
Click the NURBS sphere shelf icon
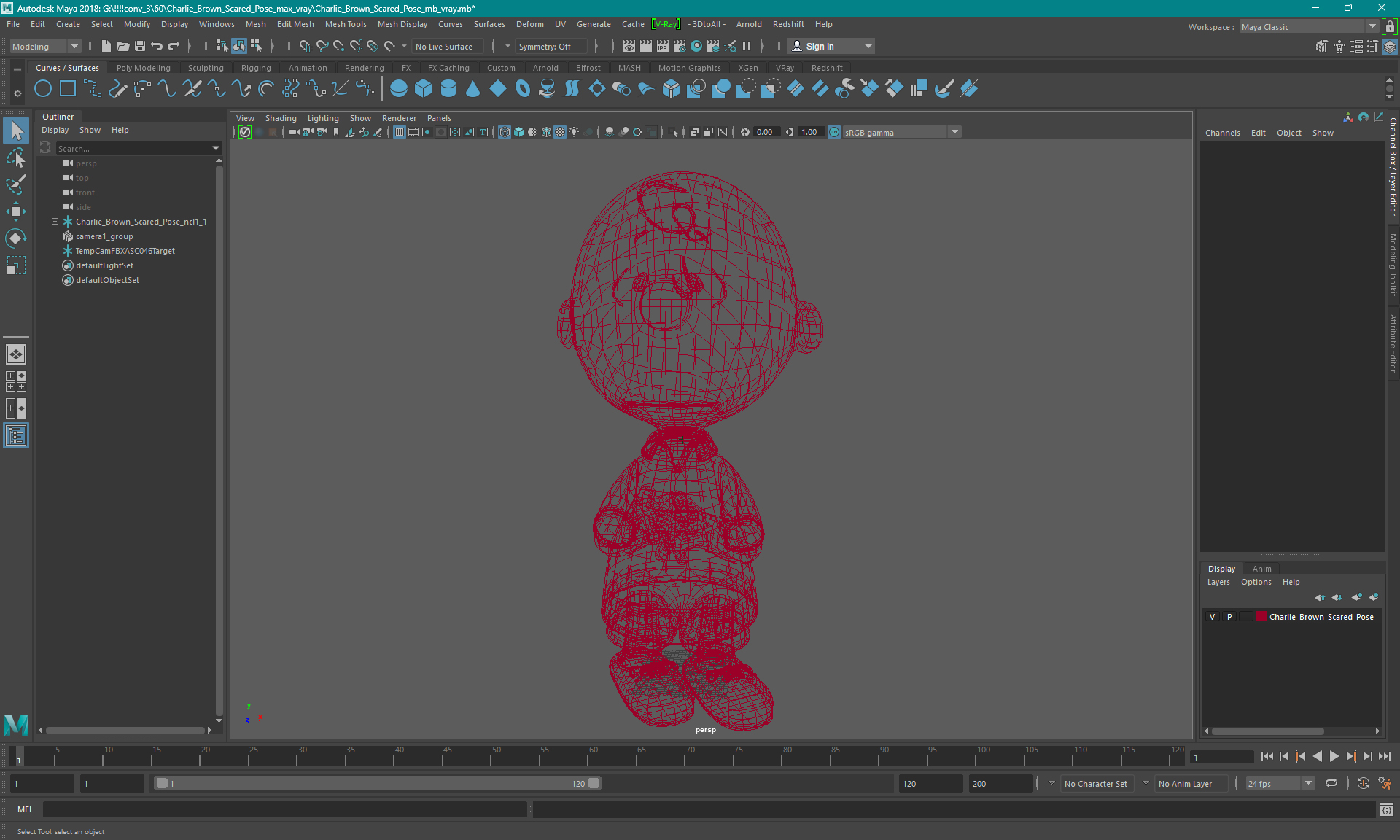coord(398,89)
